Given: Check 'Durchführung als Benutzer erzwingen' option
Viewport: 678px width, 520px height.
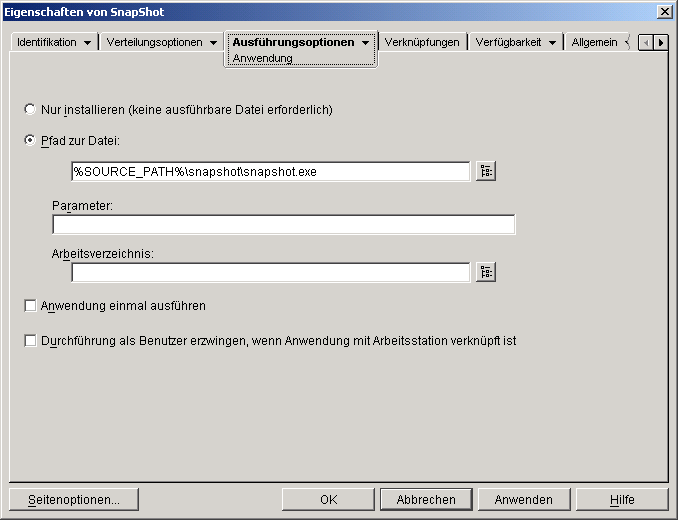Looking at the screenshot, I should click(x=30, y=341).
